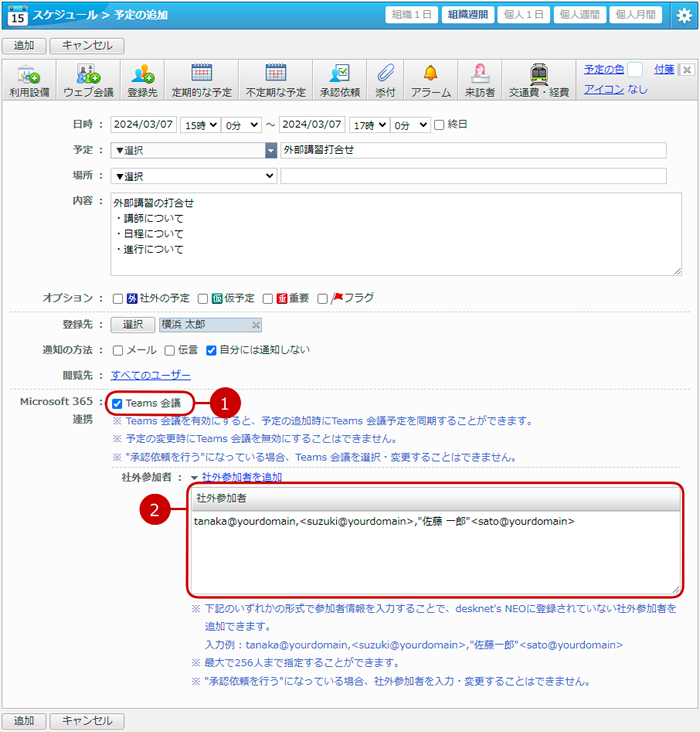
Task: Click the end date field 2024/03/07
Action: click(312, 125)
